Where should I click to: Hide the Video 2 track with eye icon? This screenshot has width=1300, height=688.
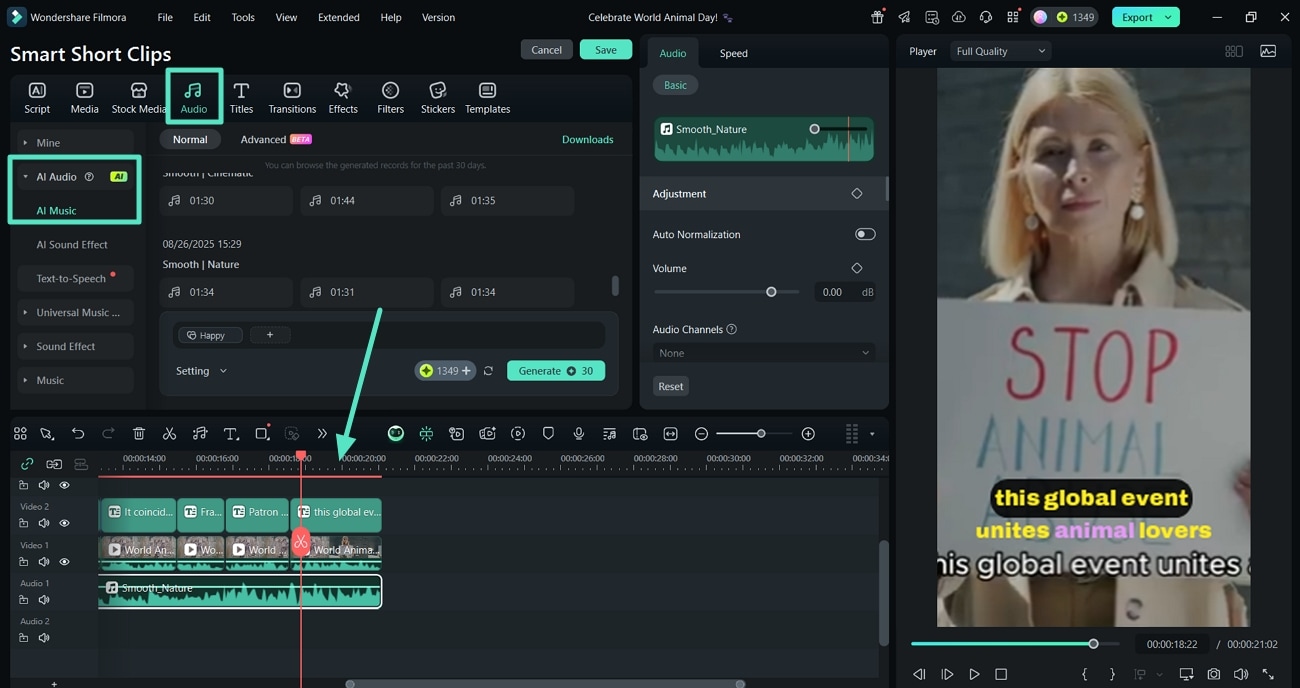pos(64,523)
